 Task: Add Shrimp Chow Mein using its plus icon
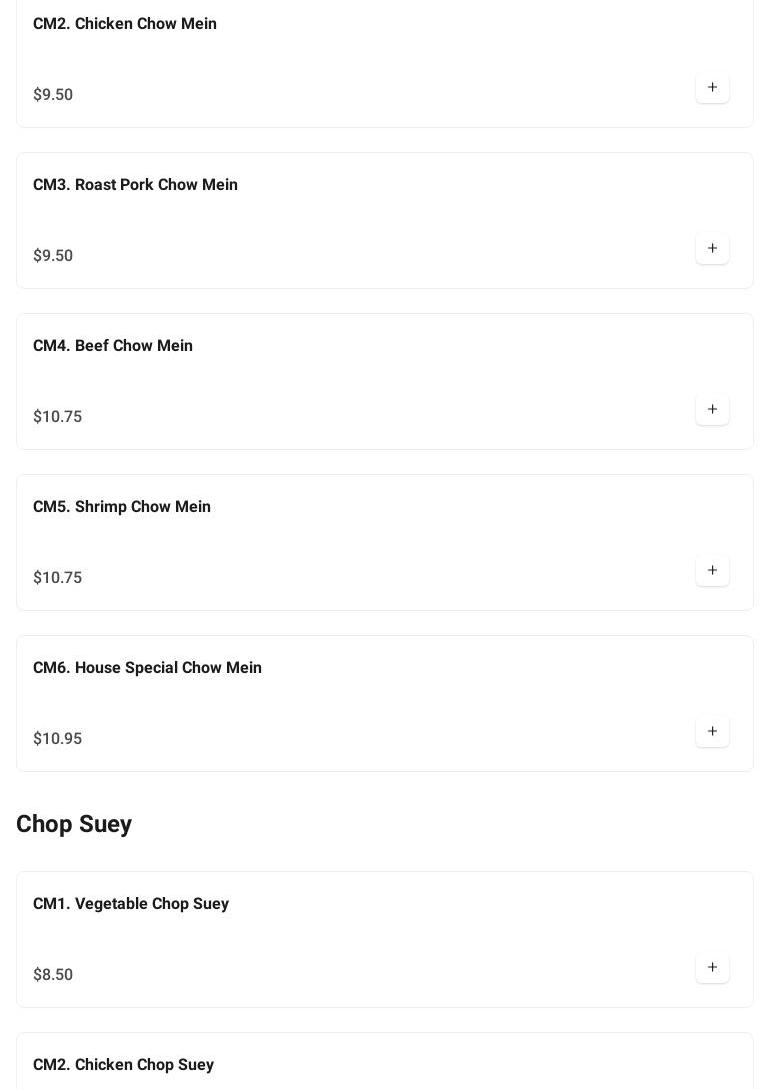click(712, 571)
